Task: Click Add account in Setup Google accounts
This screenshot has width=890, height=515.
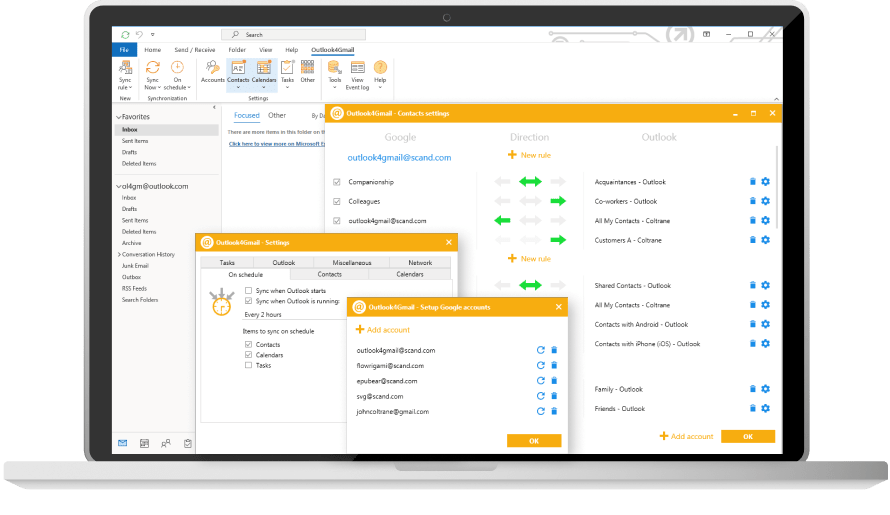Action: click(383, 329)
